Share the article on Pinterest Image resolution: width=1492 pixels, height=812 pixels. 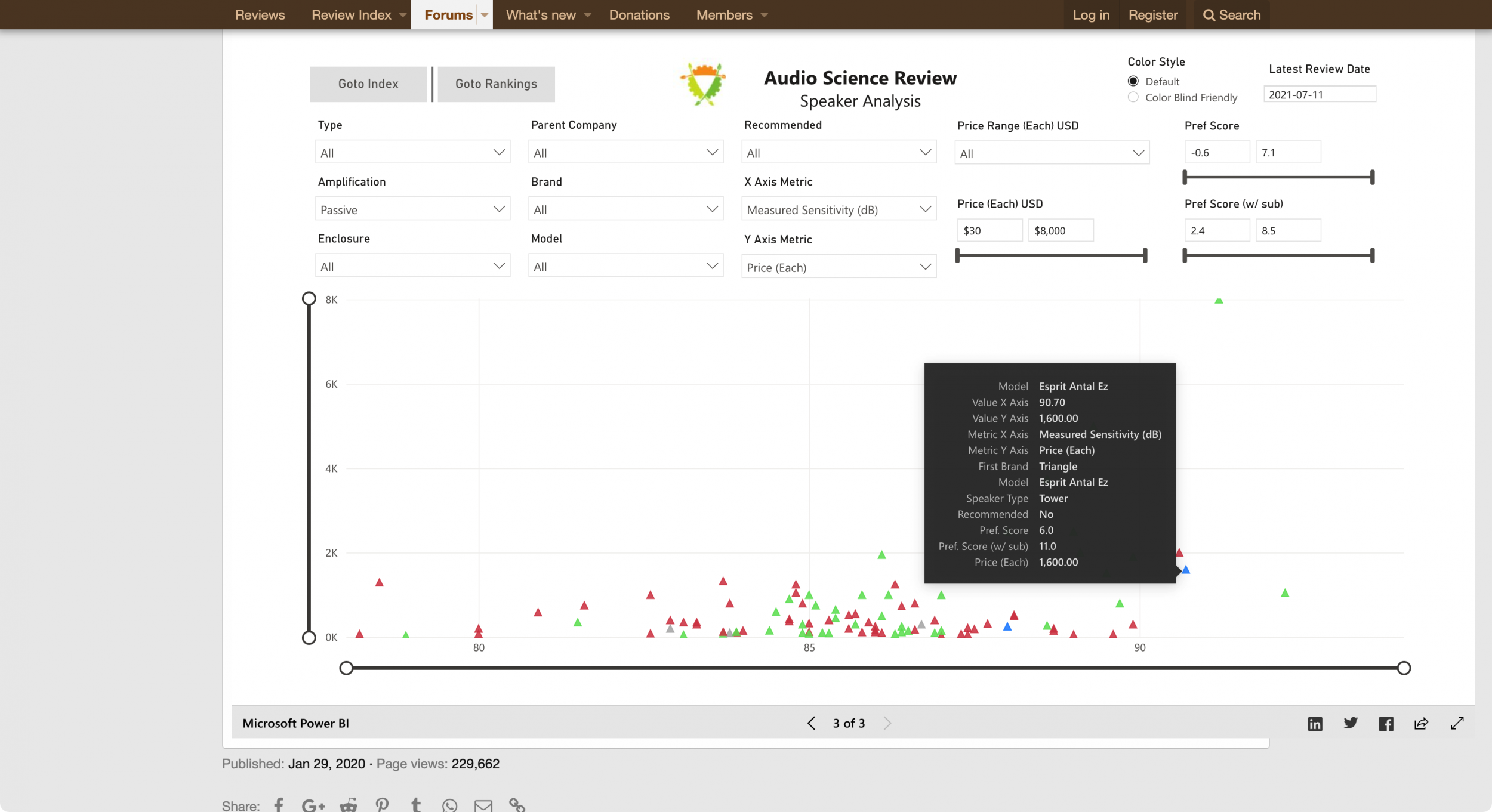coord(382,805)
